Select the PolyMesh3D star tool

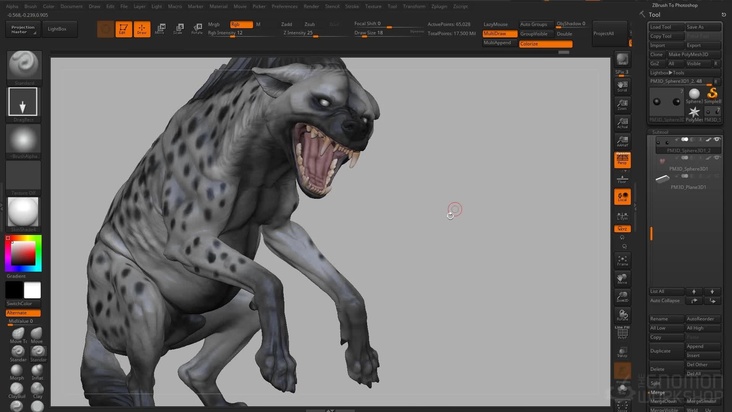coord(694,113)
